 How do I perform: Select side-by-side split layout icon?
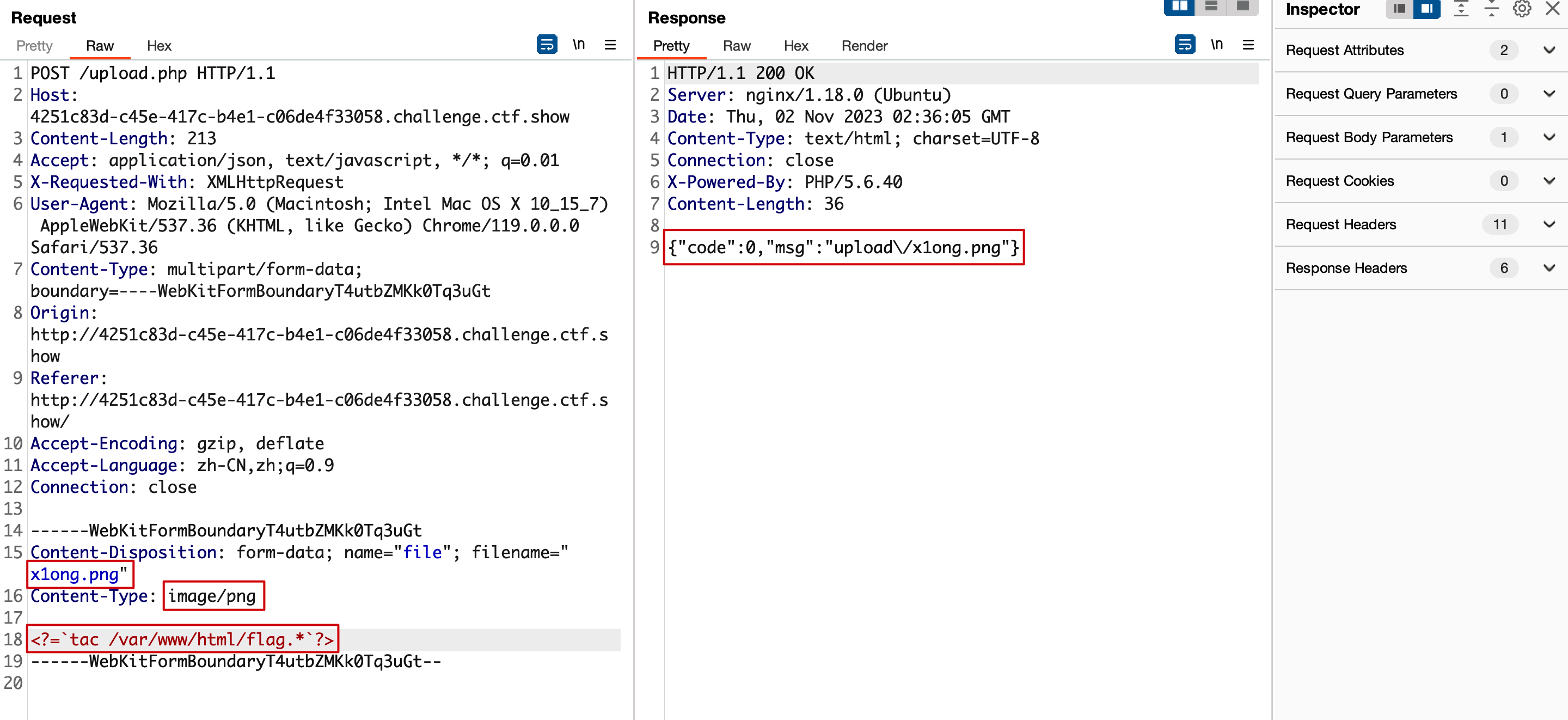click(x=1180, y=7)
